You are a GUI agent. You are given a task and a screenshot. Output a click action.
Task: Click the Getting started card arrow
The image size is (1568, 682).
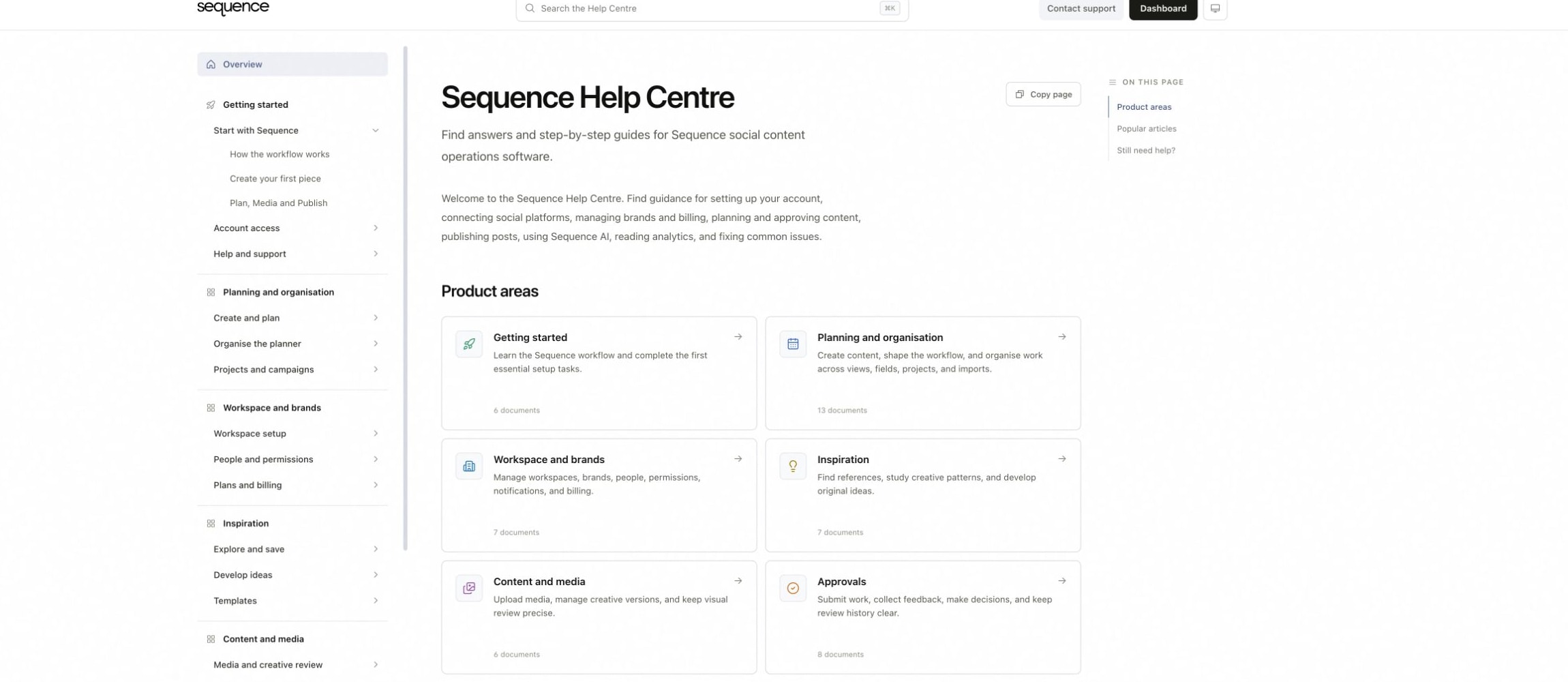(x=738, y=337)
